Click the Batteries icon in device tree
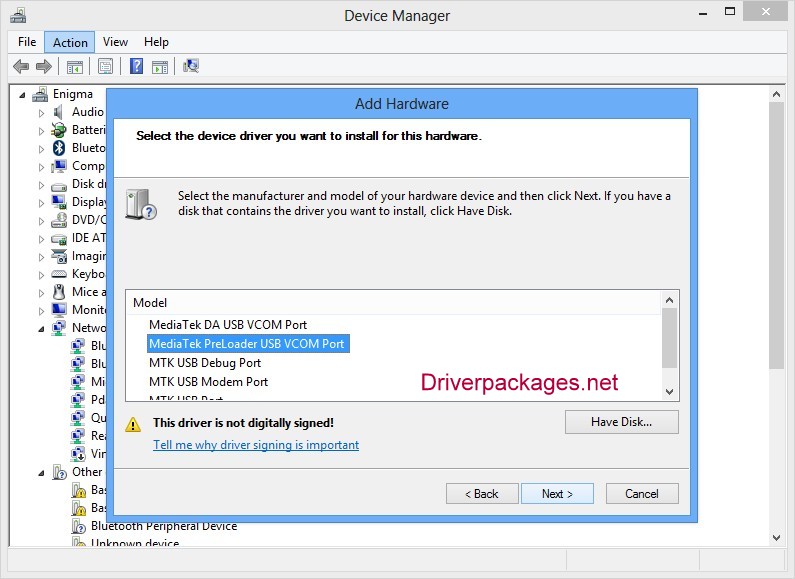The width and height of the screenshot is (795, 579). point(59,130)
